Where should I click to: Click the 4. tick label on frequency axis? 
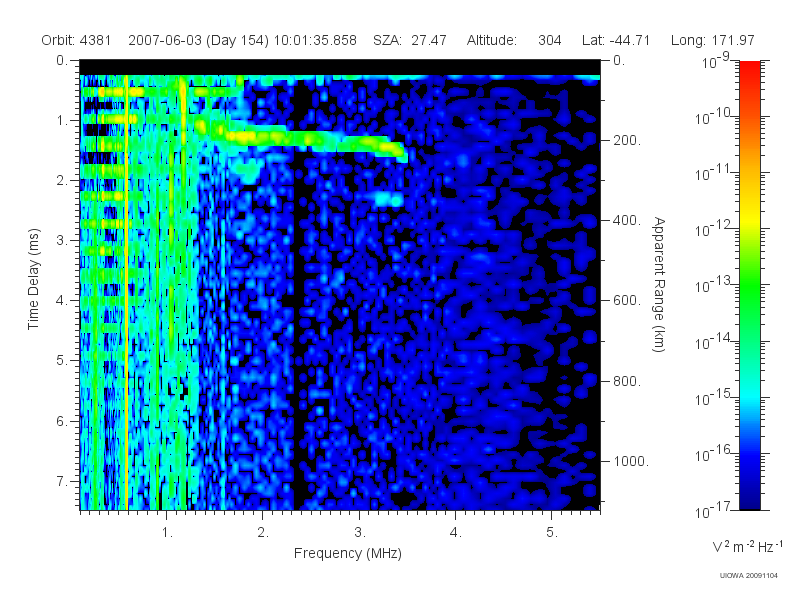click(x=456, y=533)
